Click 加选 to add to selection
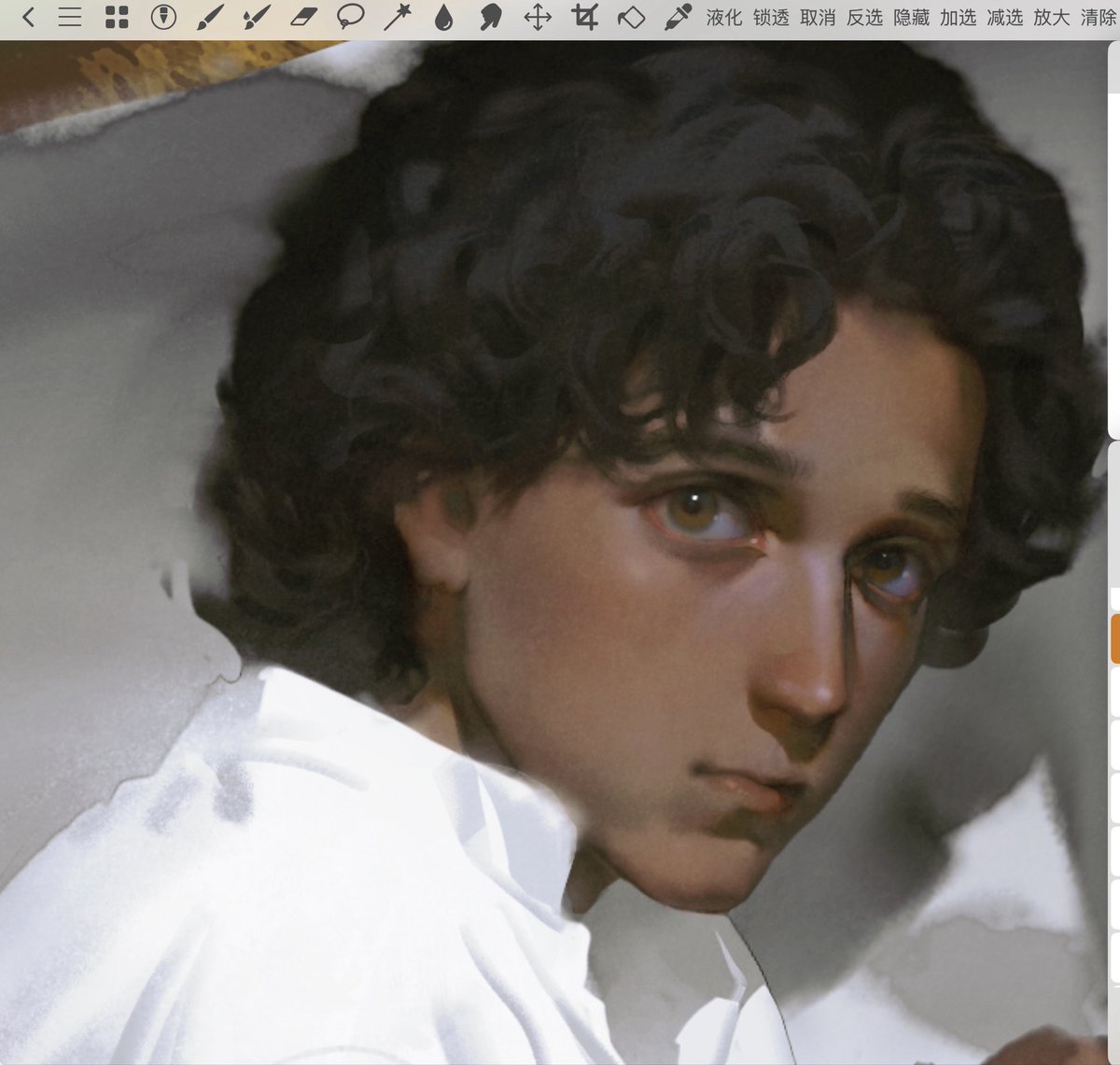 [x=958, y=17]
